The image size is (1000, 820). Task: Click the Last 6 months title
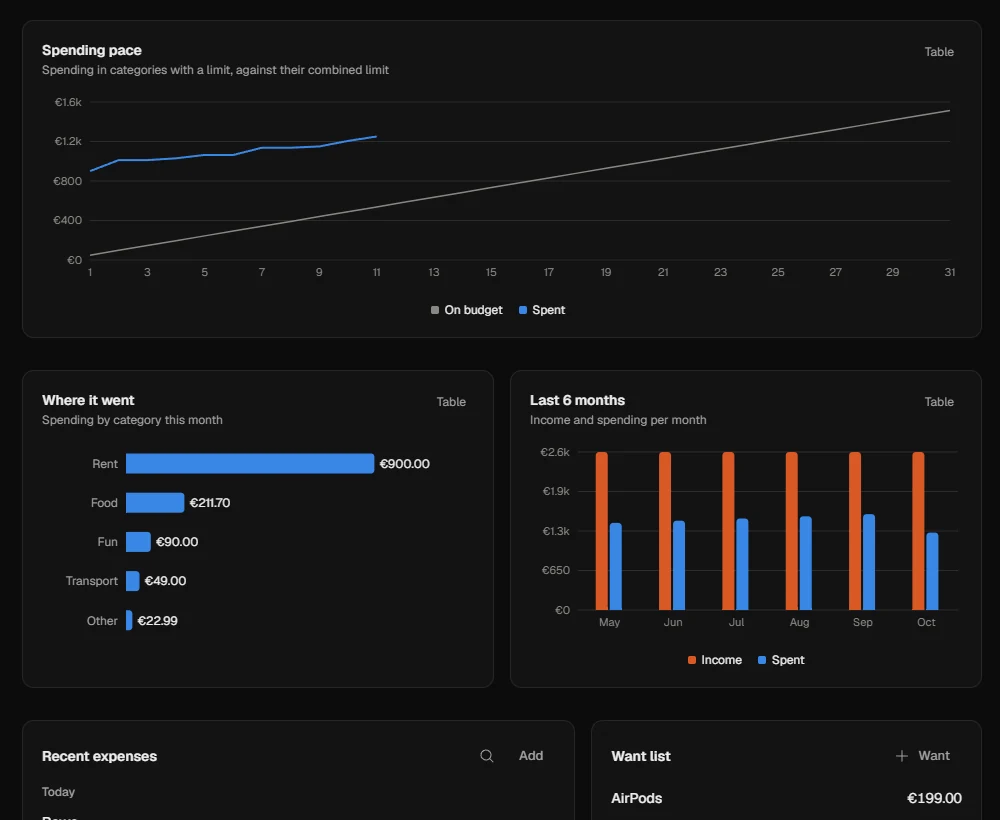577,400
